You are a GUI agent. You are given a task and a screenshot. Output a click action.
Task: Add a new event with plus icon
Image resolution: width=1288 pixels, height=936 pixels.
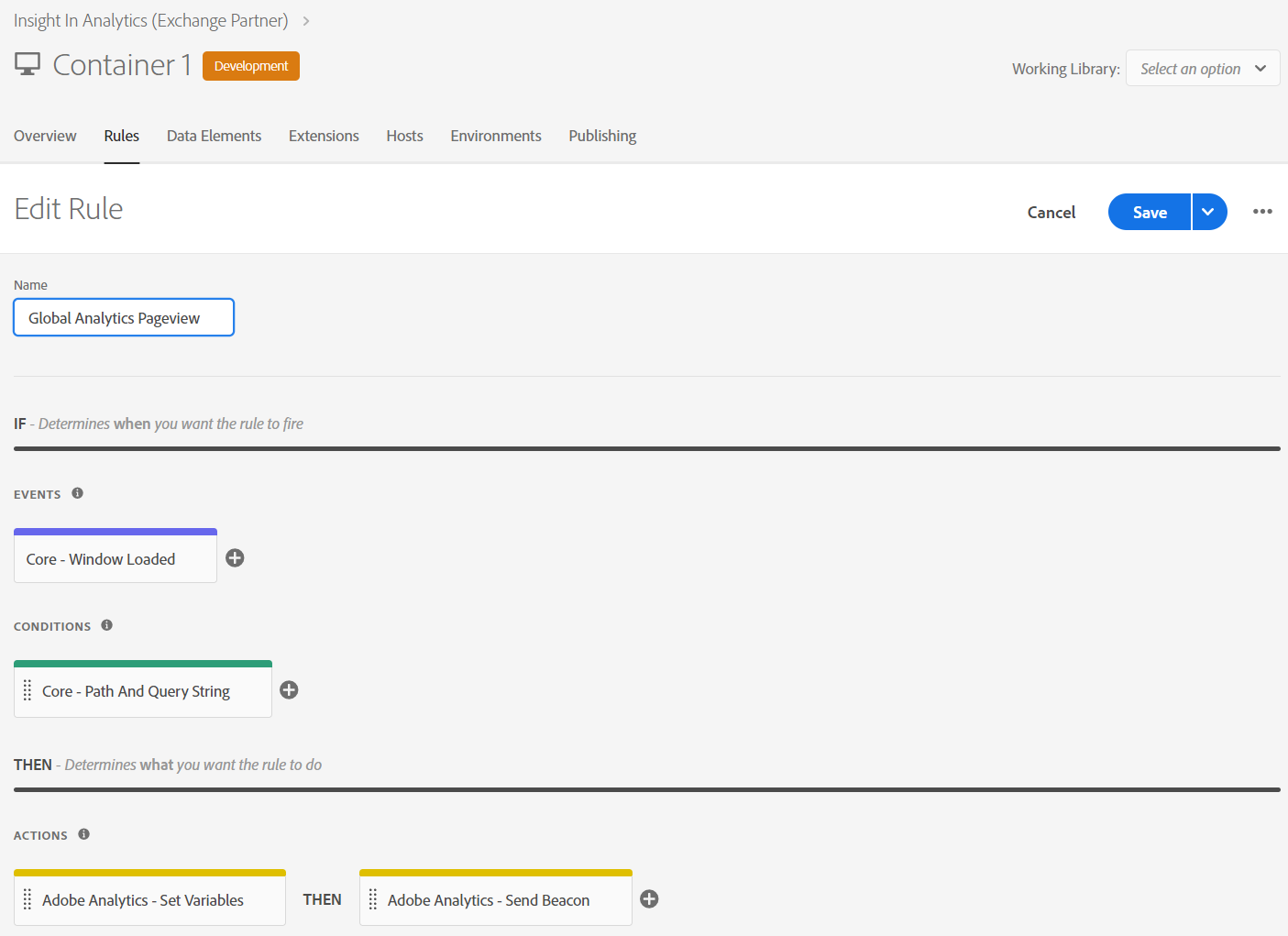(x=235, y=558)
